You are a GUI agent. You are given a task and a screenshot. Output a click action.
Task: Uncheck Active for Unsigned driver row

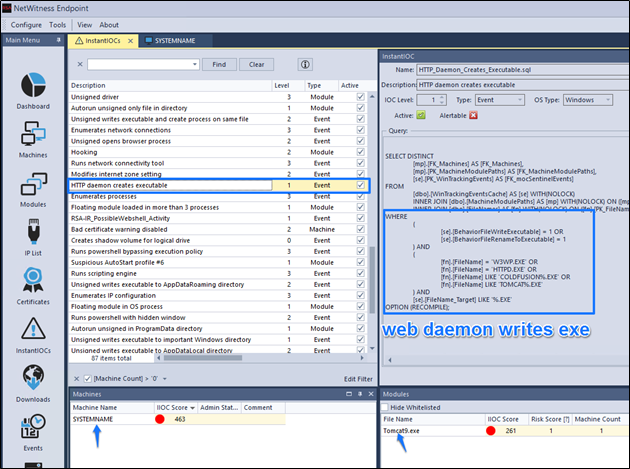(361, 96)
